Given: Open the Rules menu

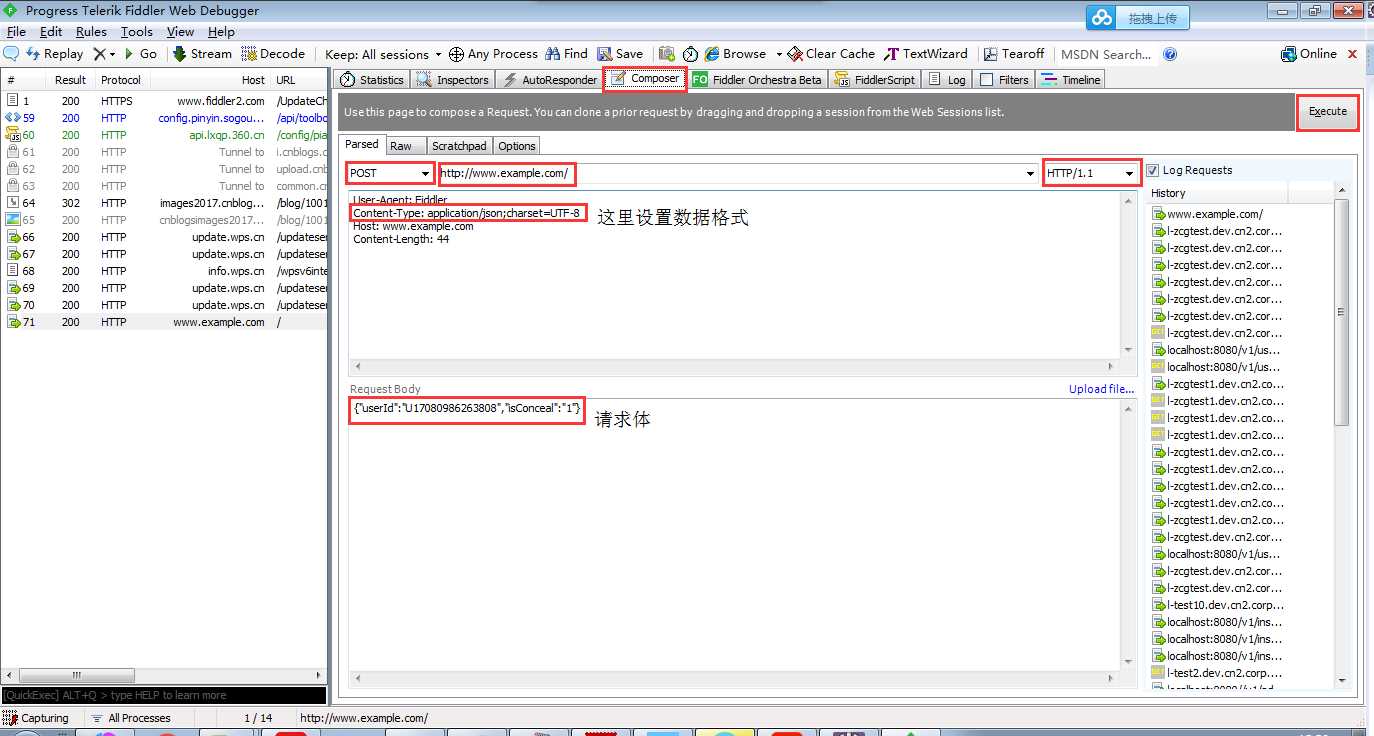Looking at the screenshot, I should (x=91, y=32).
